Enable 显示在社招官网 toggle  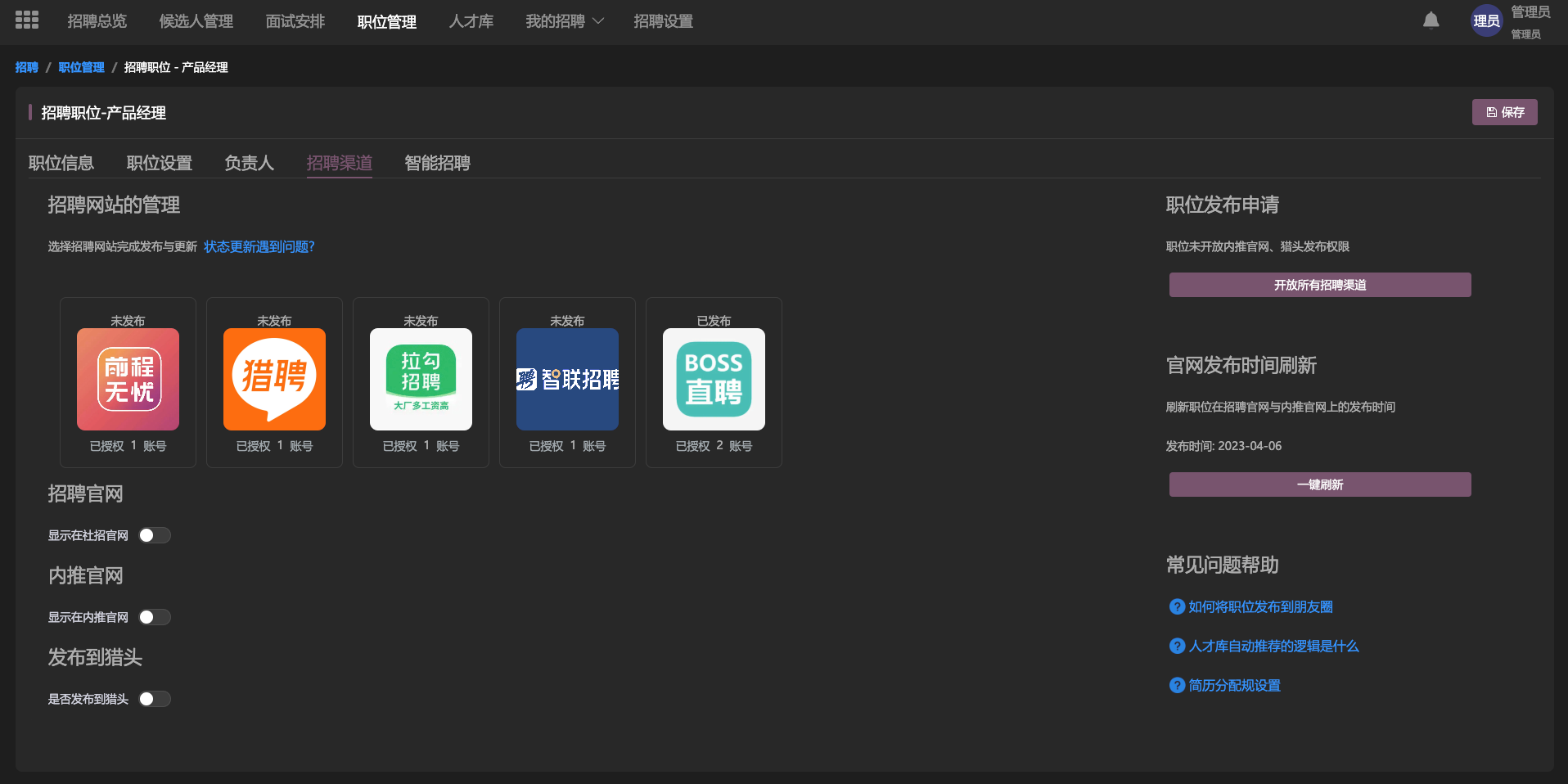tap(154, 534)
